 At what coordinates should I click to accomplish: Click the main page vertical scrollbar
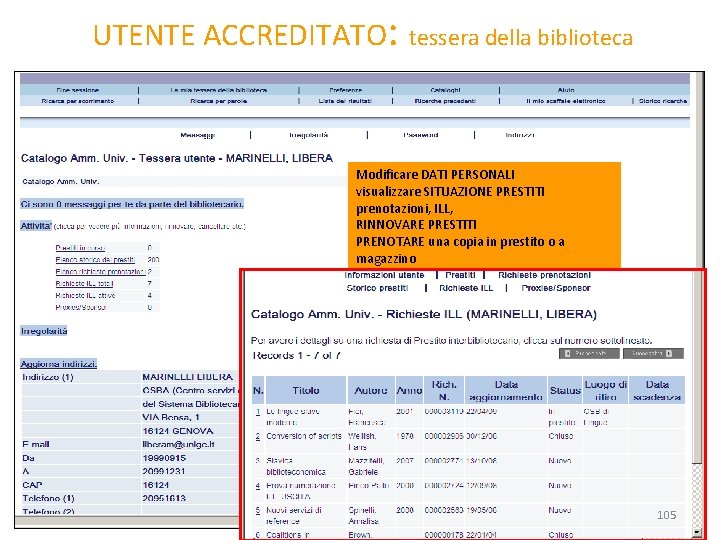[x=700, y=170]
